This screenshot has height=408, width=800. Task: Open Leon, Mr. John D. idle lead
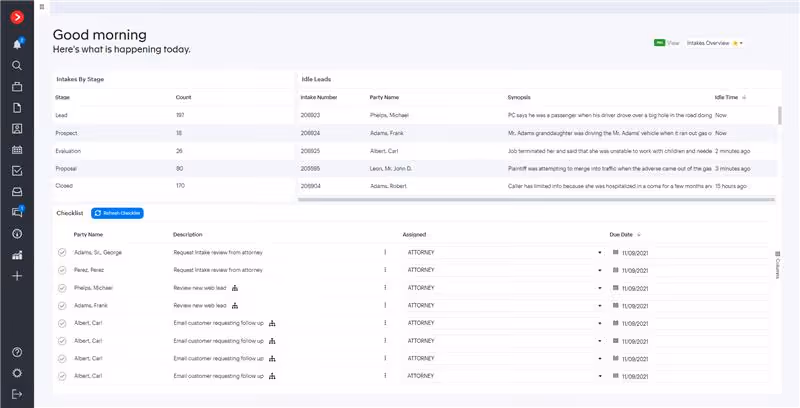pos(391,168)
